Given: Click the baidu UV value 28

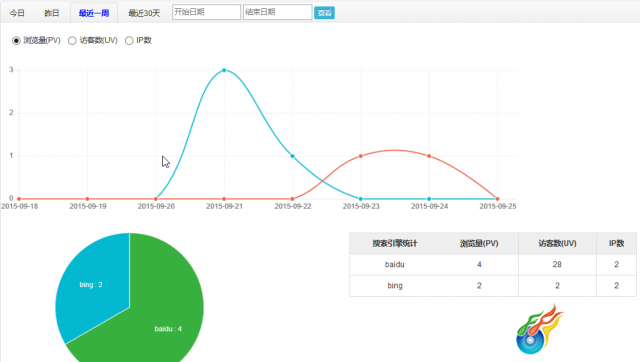Looking at the screenshot, I should 557,264.
